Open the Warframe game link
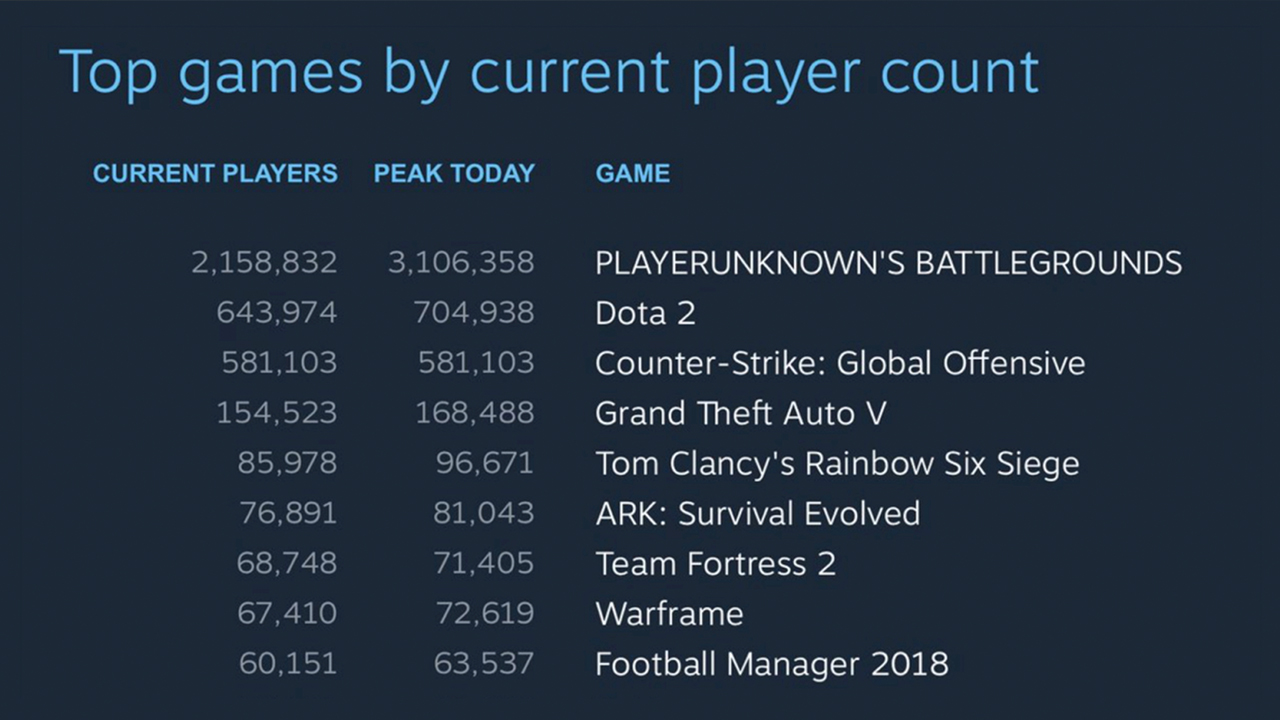The image size is (1280, 720). coord(669,613)
